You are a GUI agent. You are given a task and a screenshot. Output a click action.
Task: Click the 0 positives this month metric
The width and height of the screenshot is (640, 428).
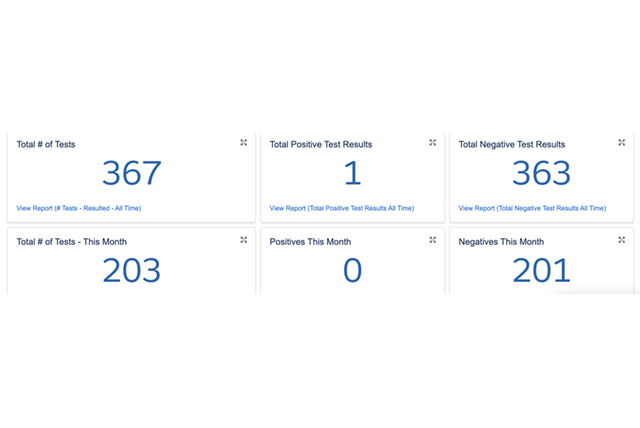click(x=352, y=271)
